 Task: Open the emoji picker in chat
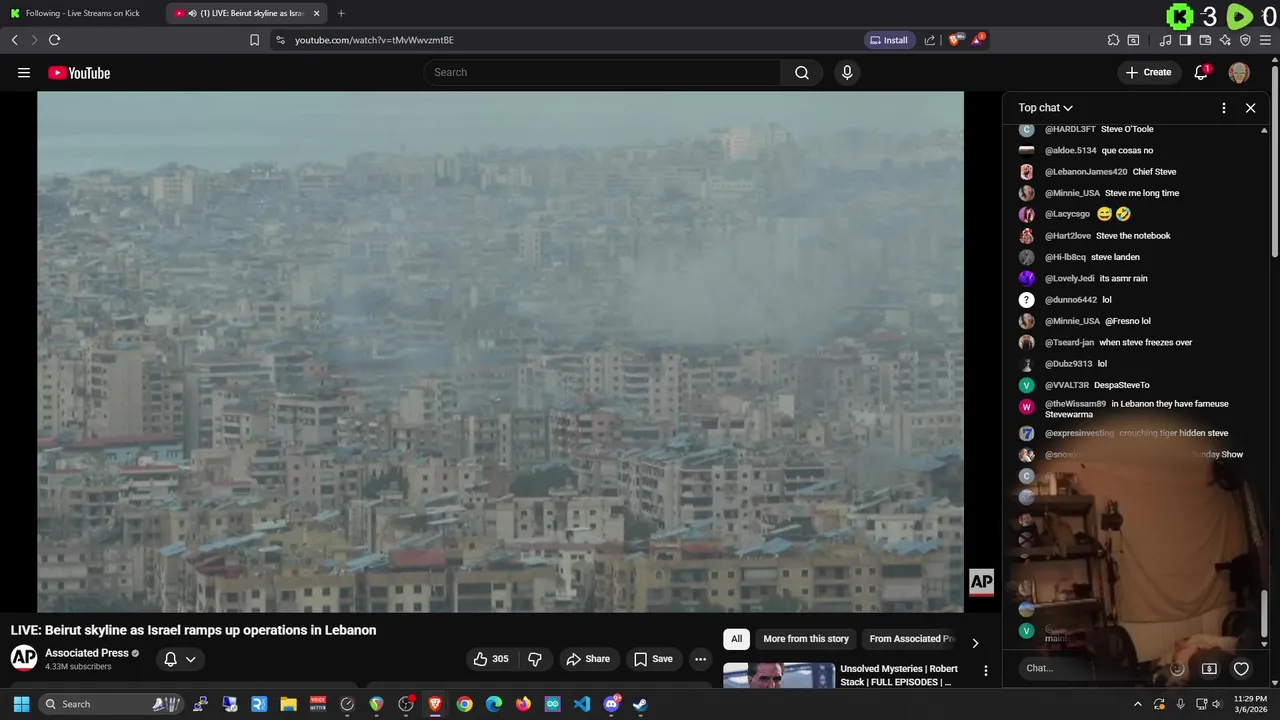pyautogui.click(x=1177, y=669)
